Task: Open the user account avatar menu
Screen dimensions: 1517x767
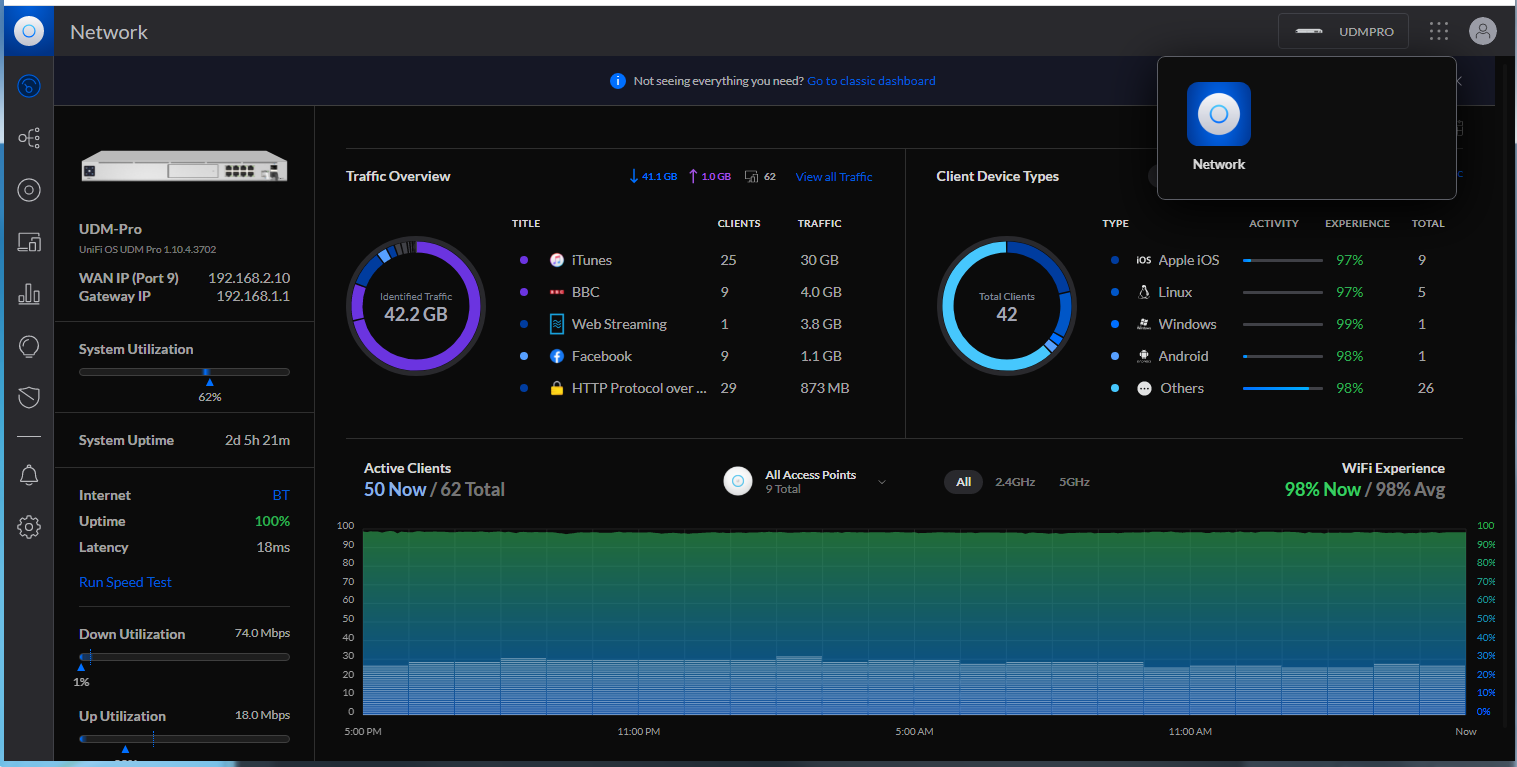Action: 1482,31
